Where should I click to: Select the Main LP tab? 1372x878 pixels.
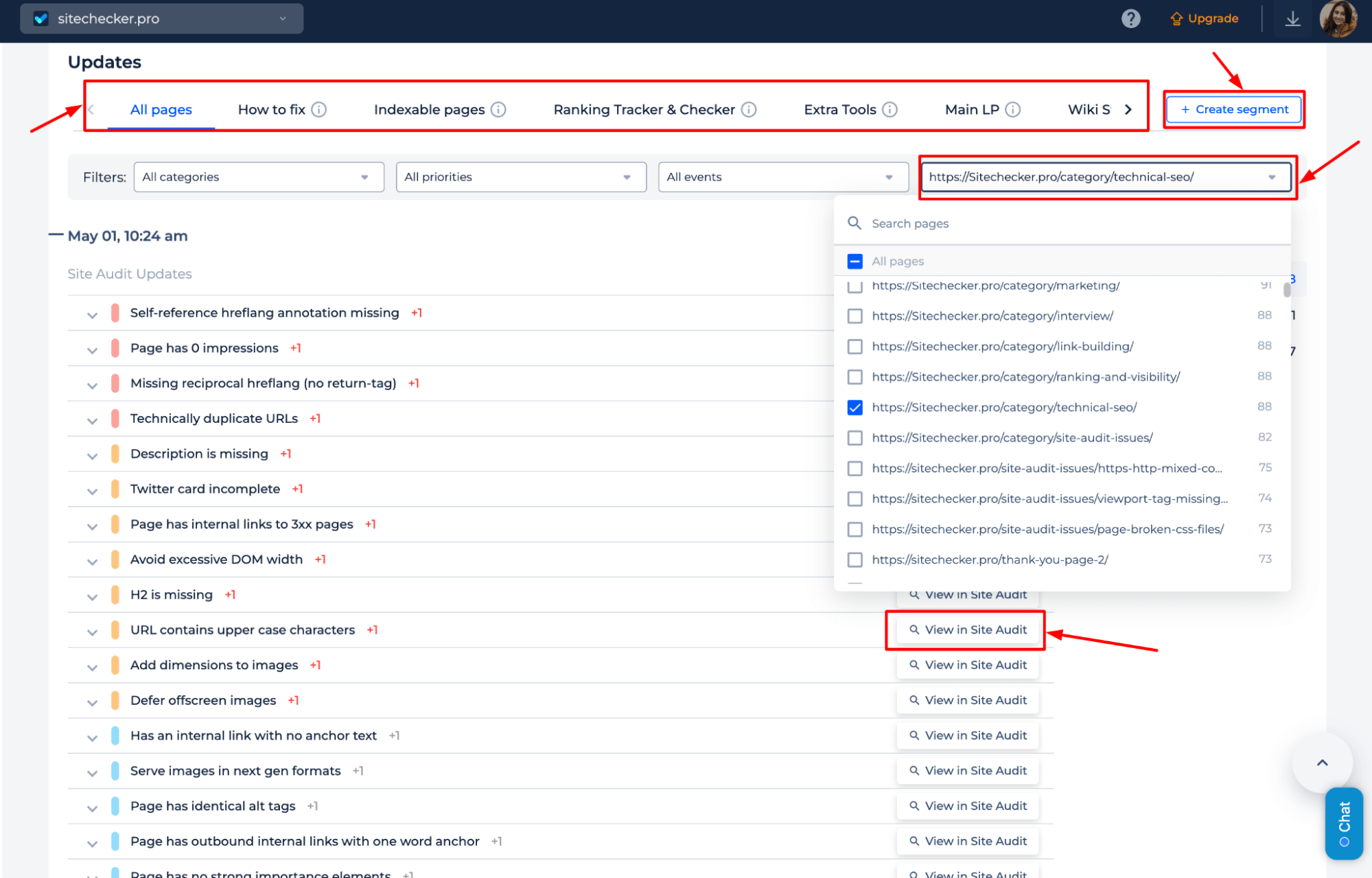[972, 110]
